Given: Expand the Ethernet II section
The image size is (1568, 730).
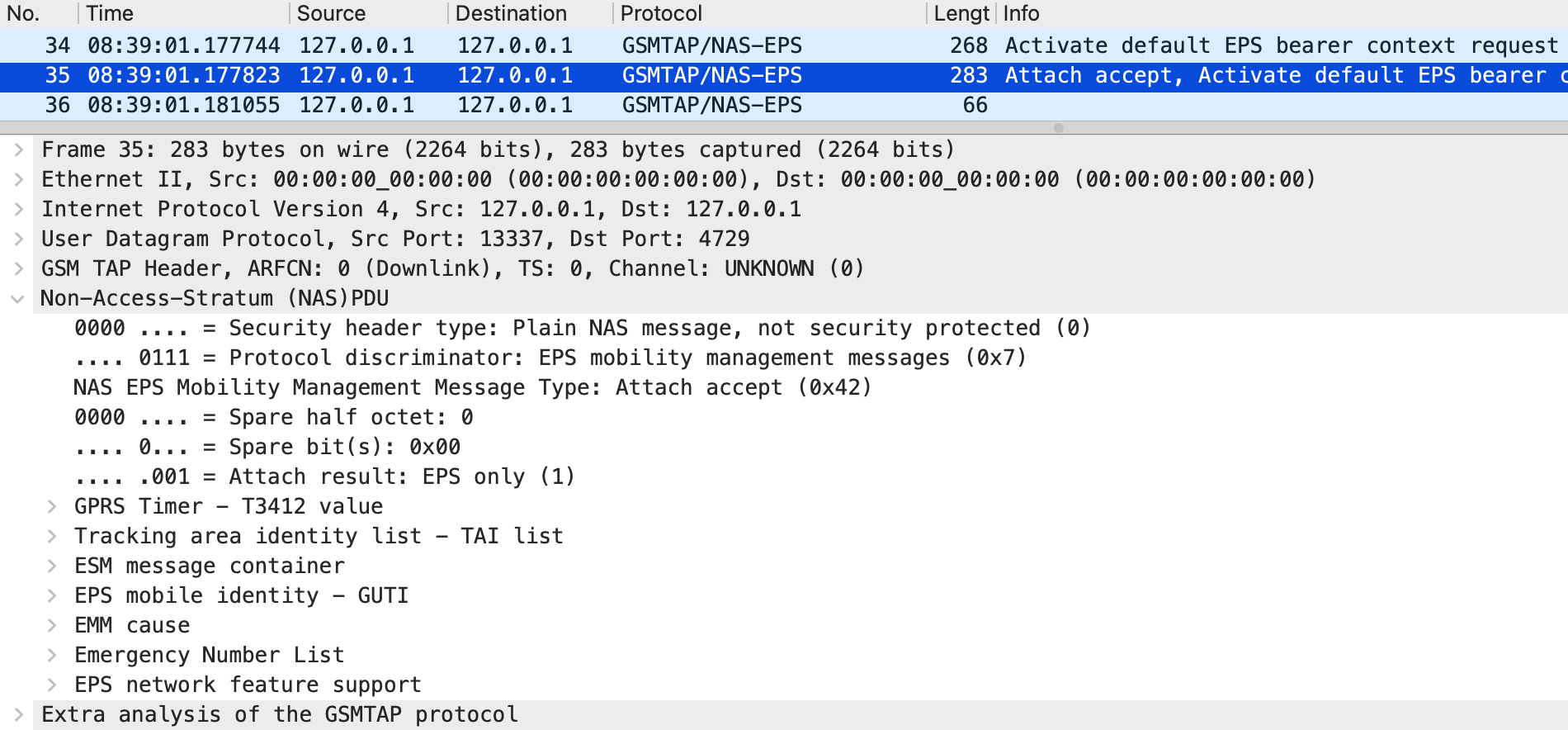Looking at the screenshot, I should (18, 179).
